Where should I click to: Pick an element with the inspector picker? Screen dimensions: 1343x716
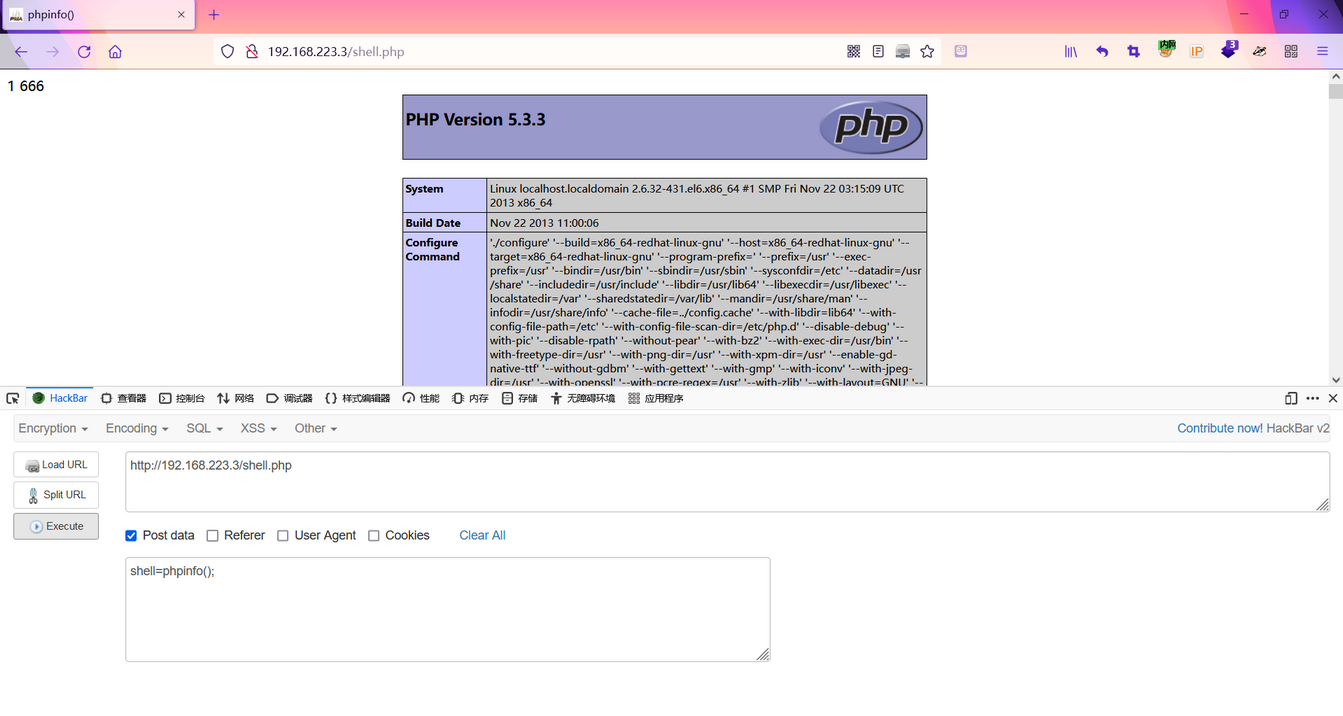pyautogui.click(x=12, y=398)
